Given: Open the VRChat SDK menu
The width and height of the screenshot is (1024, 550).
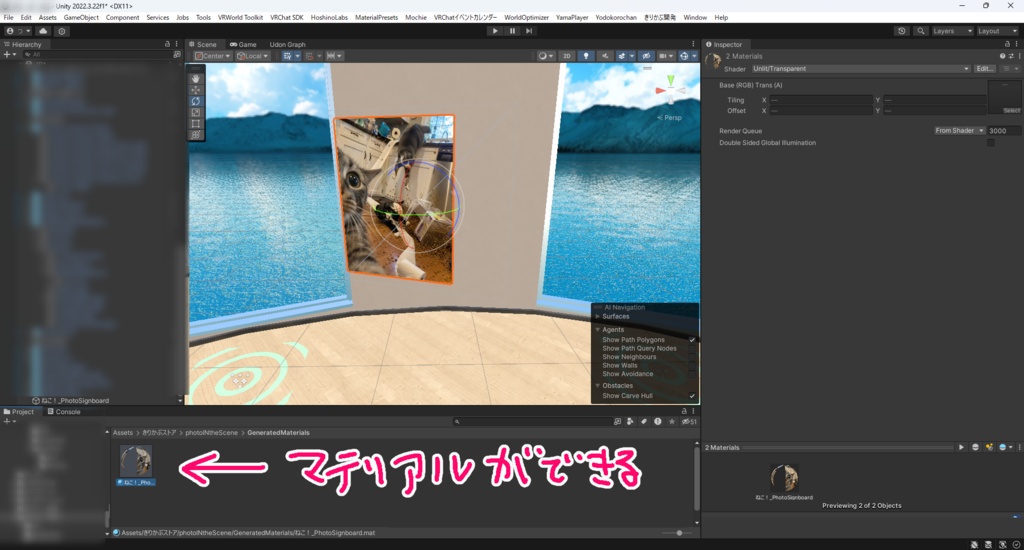Looking at the screenshot, I should (x=287, y=18).
